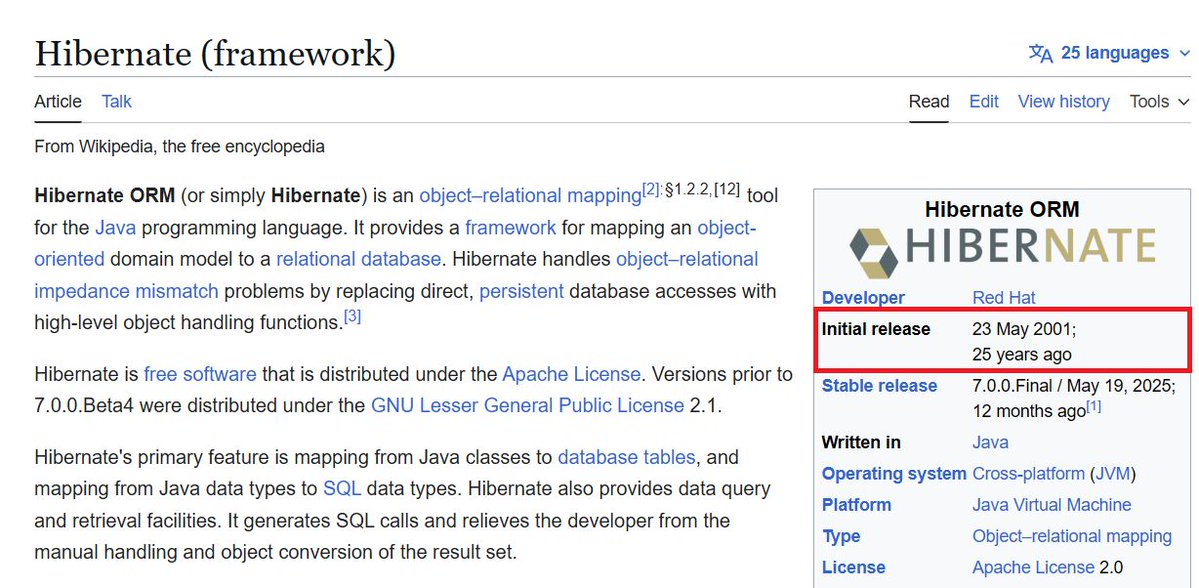
Task: Click the Platform infobox label
Action: coord(856,505)
